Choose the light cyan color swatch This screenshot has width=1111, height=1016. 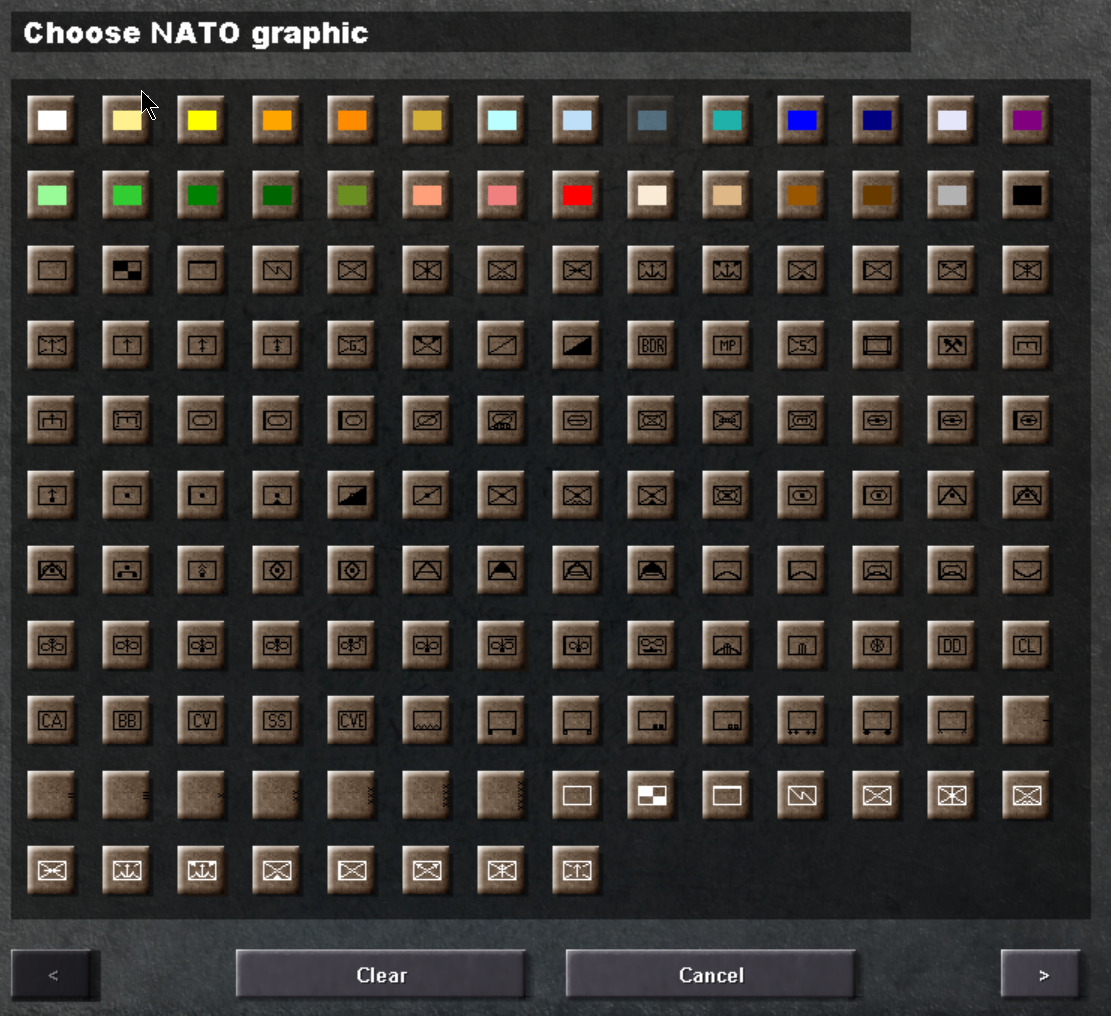(502, 120)
